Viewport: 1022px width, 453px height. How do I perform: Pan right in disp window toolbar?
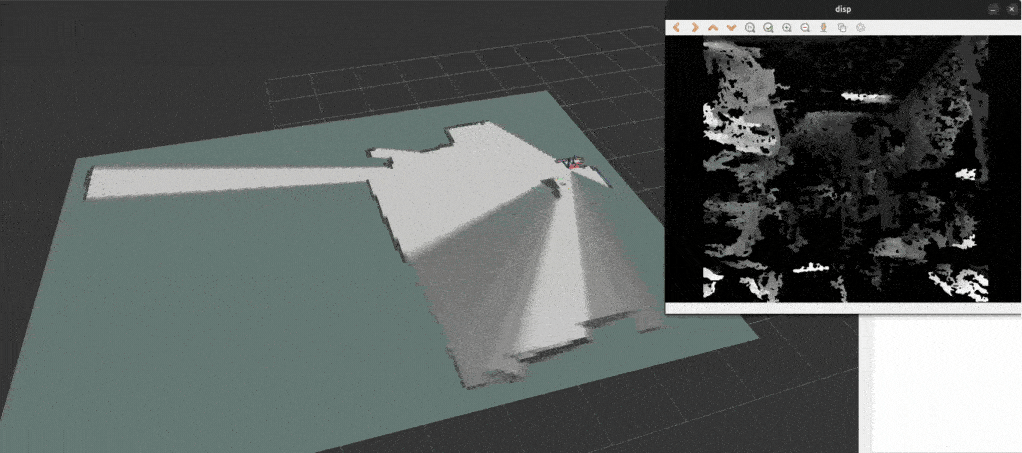click(x=695, y=27)
